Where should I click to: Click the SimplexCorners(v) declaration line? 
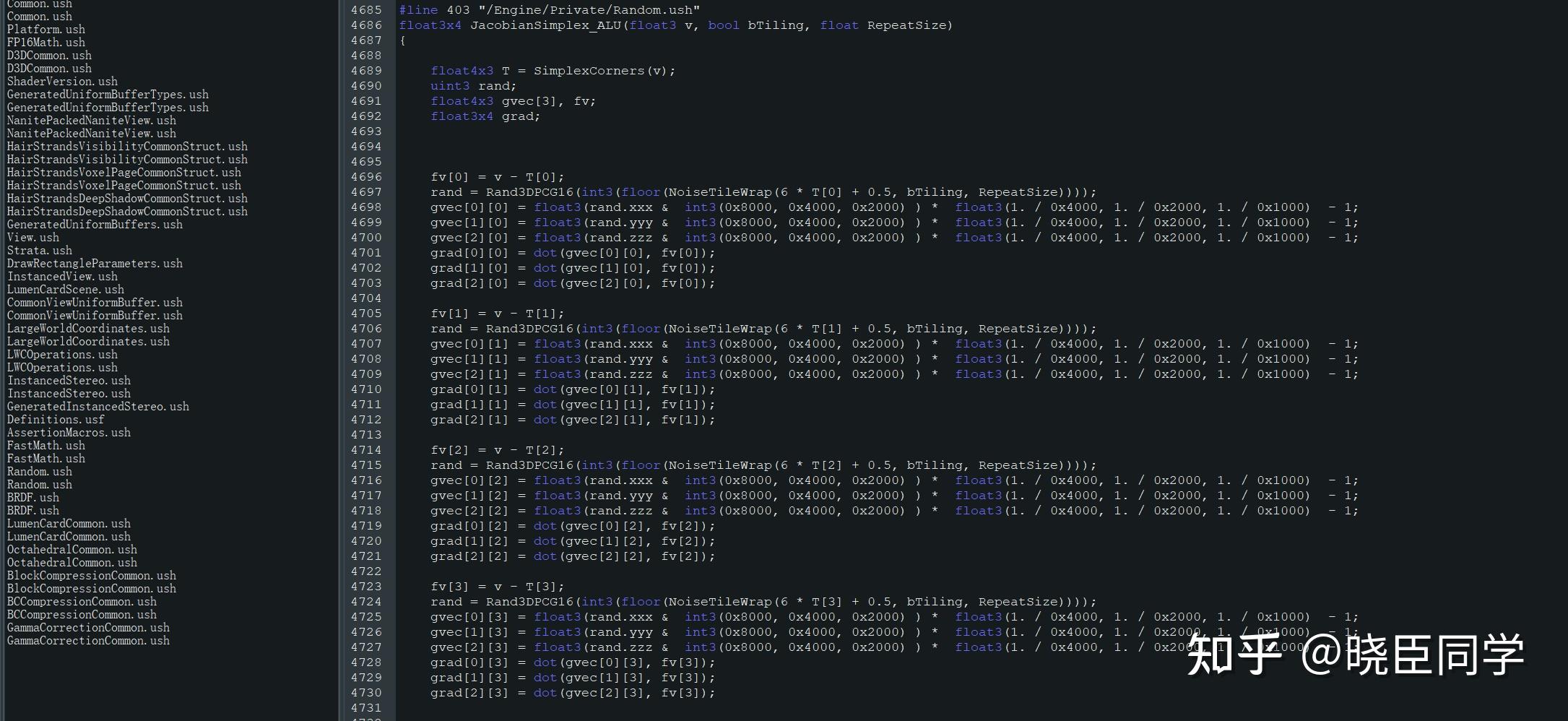pos(553,71)
